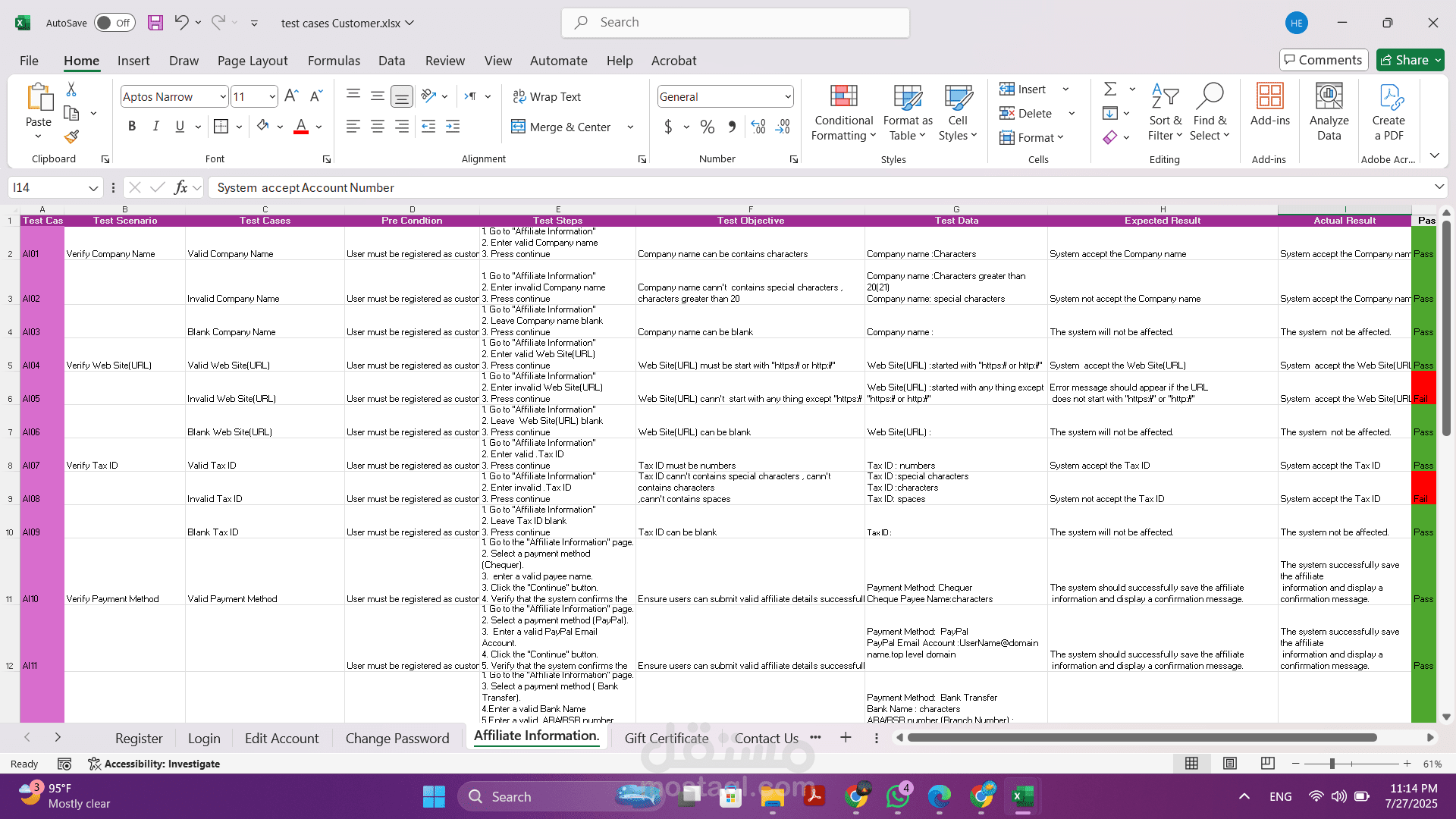Expand the Name Box dropdown arrow

93,187
